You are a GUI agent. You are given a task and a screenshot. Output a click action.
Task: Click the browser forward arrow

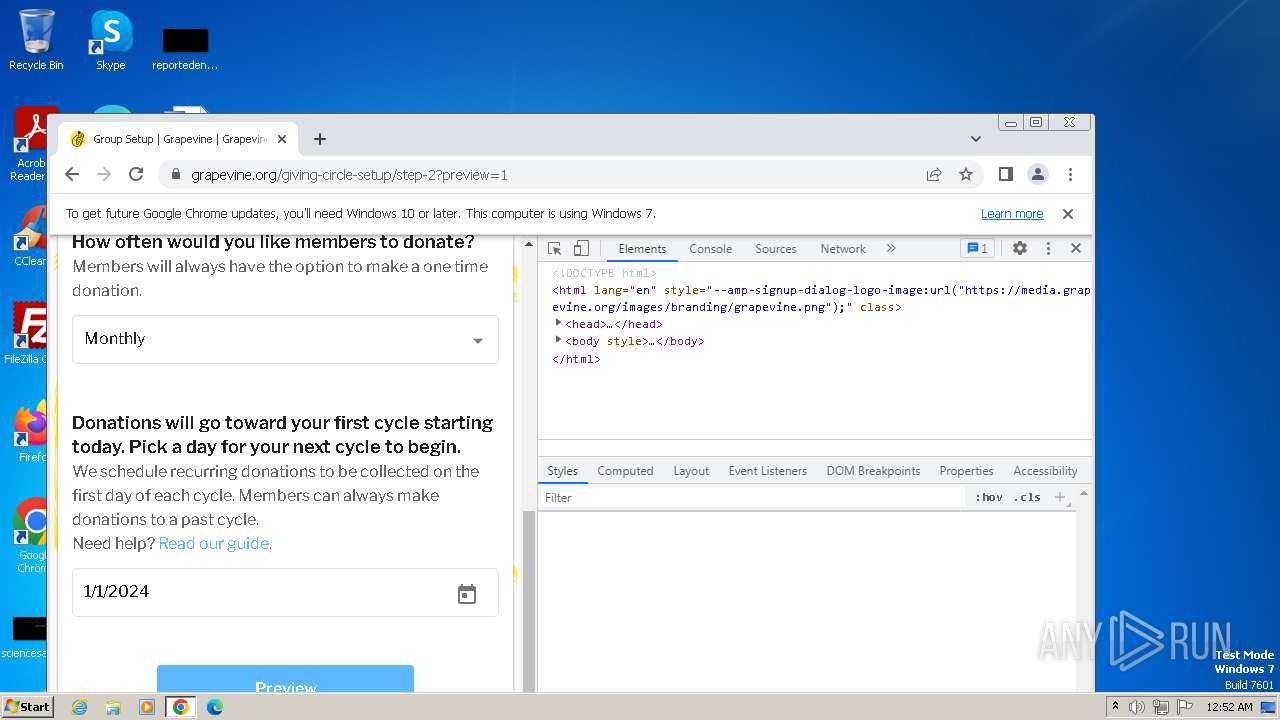(x=104, y=174)
